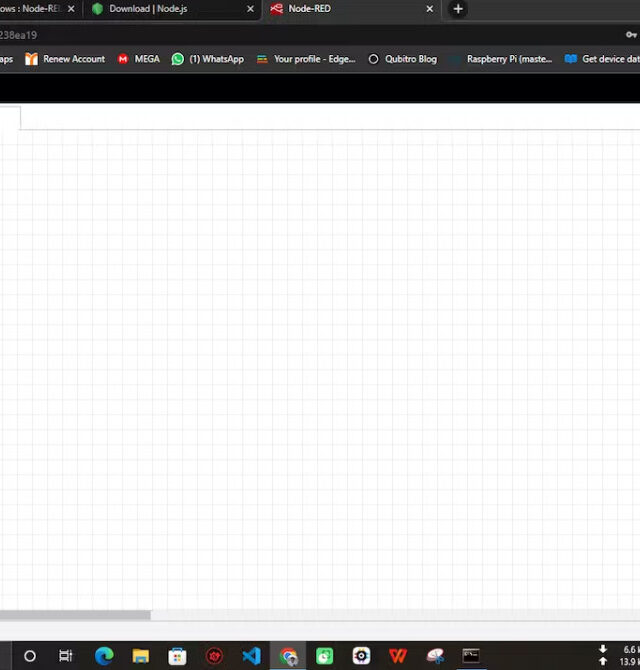This screenshot has height=670, width=640.
Task: Close the Download | Node.js tab
Action: click(250, 9)
